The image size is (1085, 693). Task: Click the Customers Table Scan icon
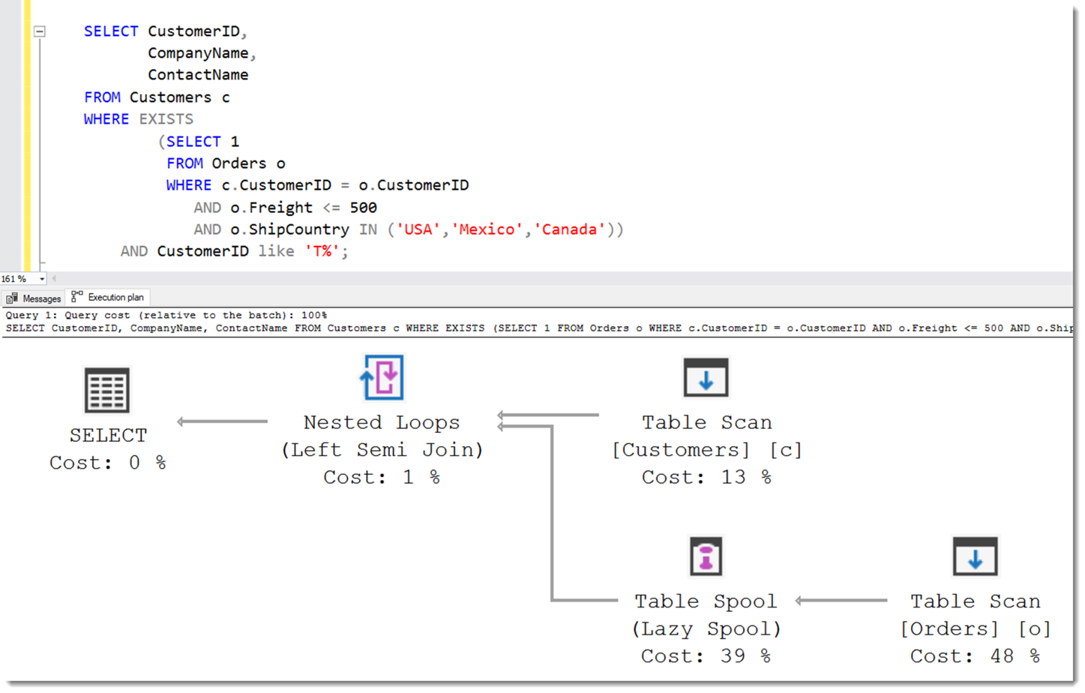click(x=706, y=377)
